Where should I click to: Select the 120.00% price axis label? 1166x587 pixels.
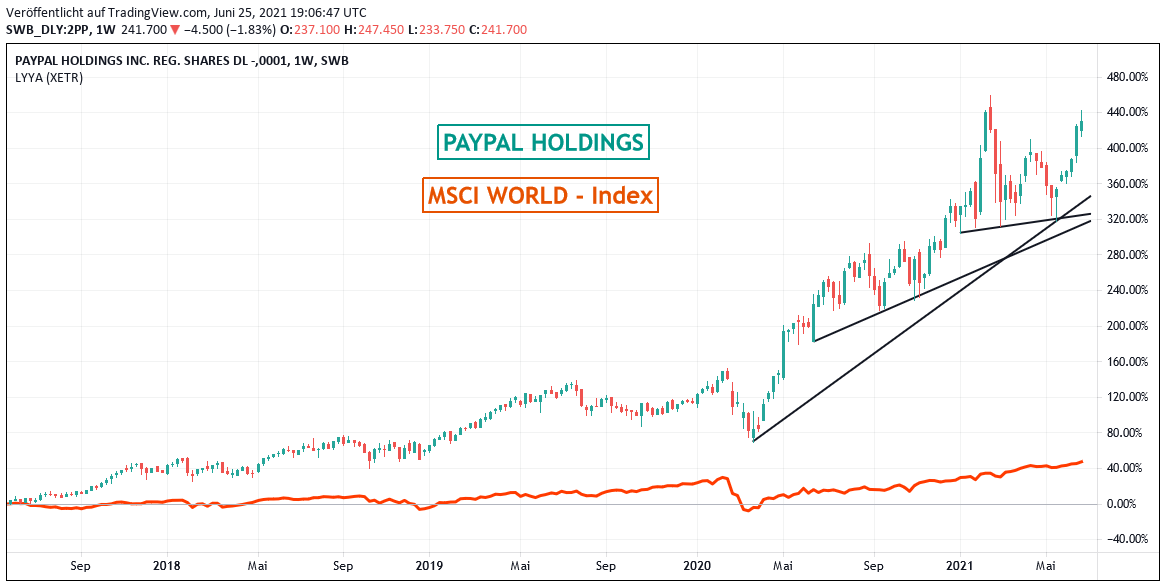click(x=1127, y=397)
